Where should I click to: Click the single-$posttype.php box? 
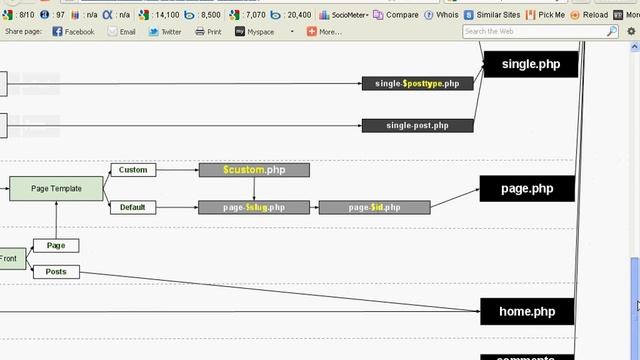tap(418, 84)
